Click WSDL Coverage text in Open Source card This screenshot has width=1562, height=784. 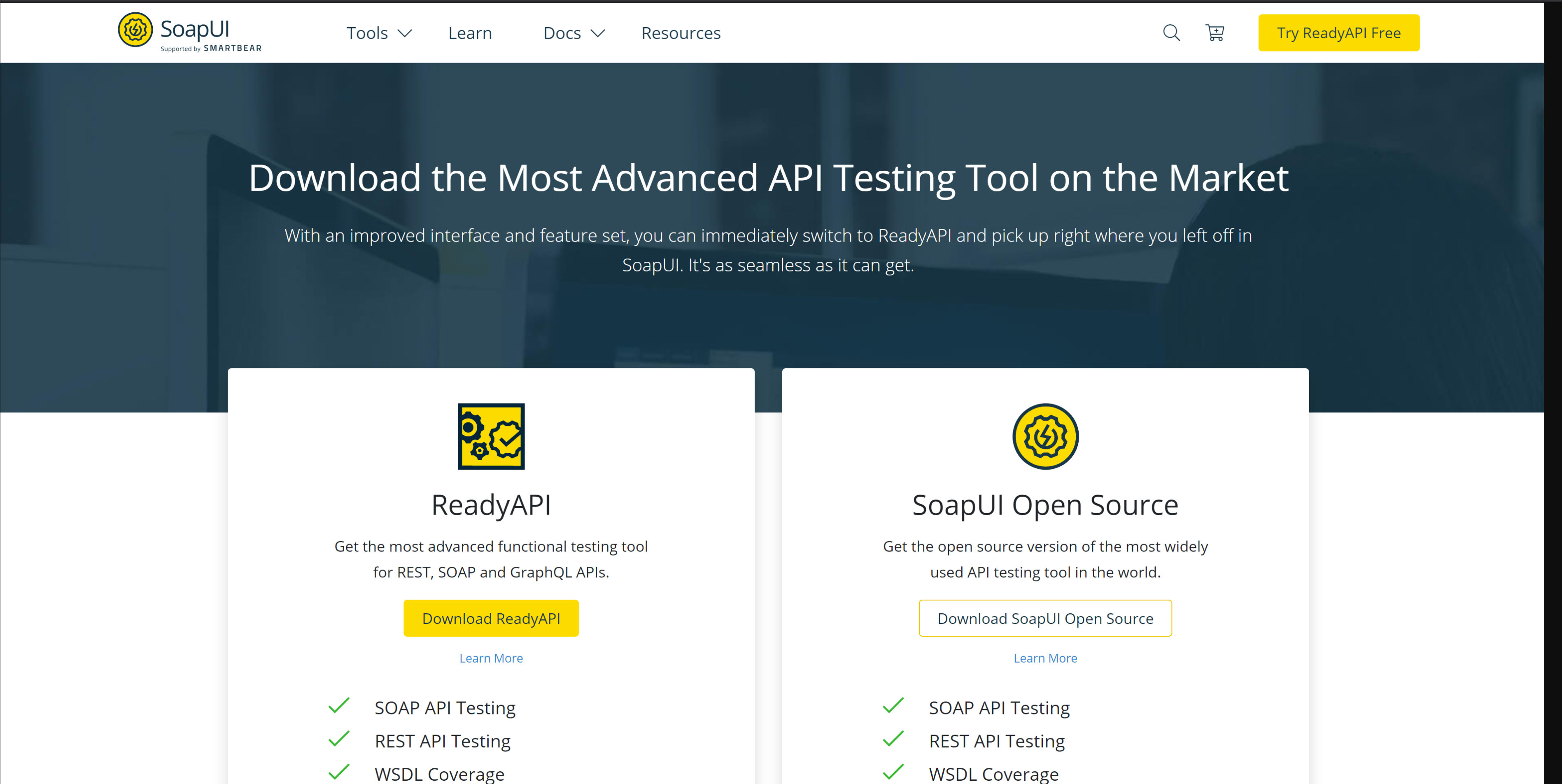tap(994, 774)
